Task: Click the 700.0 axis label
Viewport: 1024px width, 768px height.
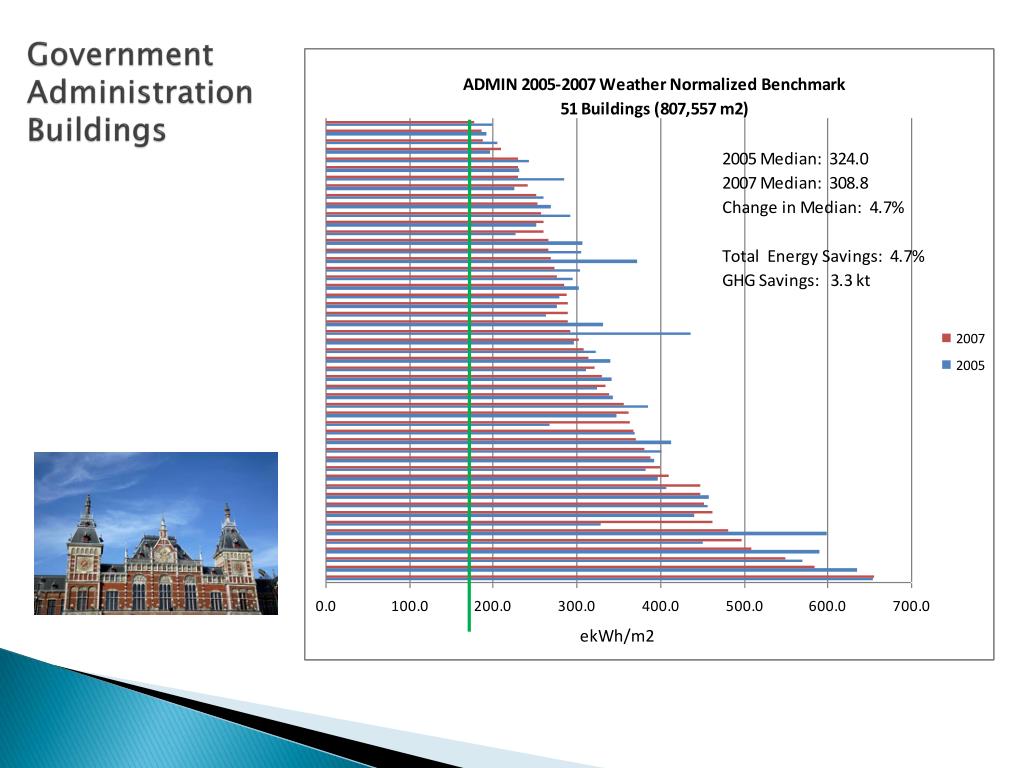Action: tap(911, 606)
